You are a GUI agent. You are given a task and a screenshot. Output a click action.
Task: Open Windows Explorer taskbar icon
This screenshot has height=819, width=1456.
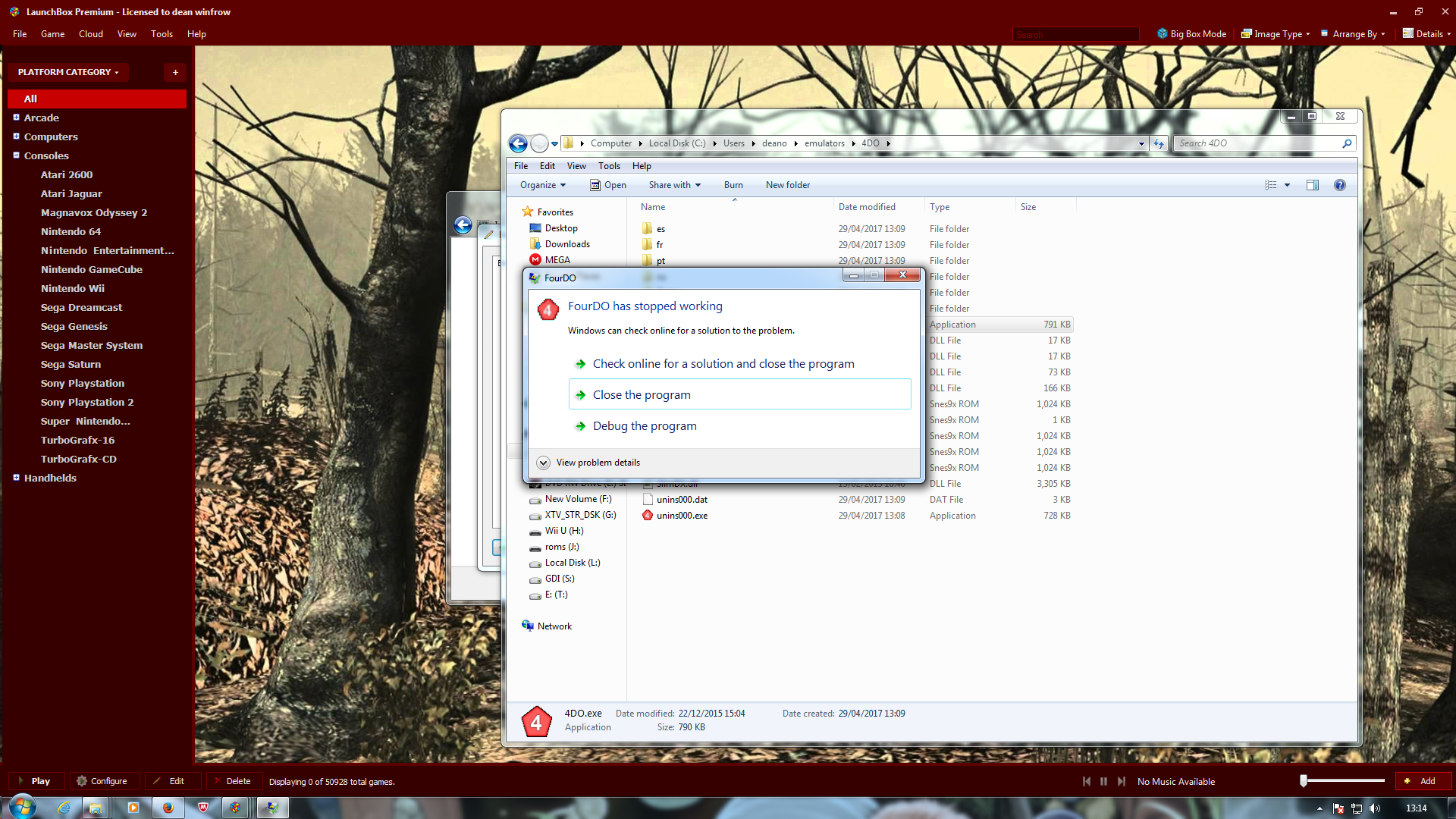click(96, 808)
